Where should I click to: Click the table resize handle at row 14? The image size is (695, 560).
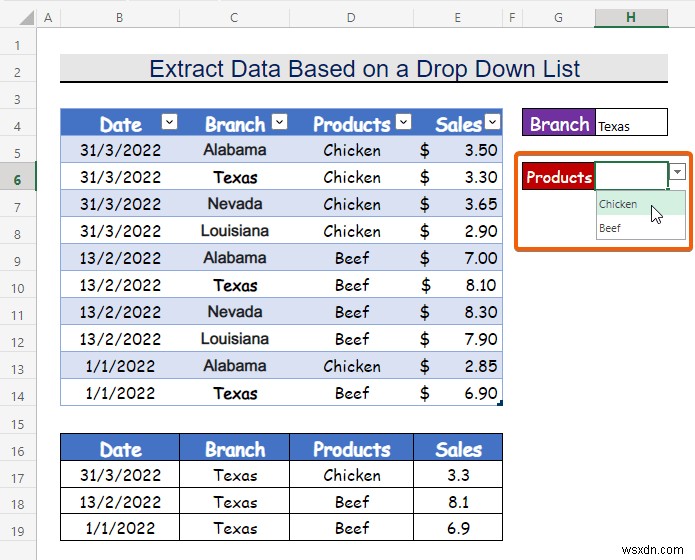click(500, 403)
